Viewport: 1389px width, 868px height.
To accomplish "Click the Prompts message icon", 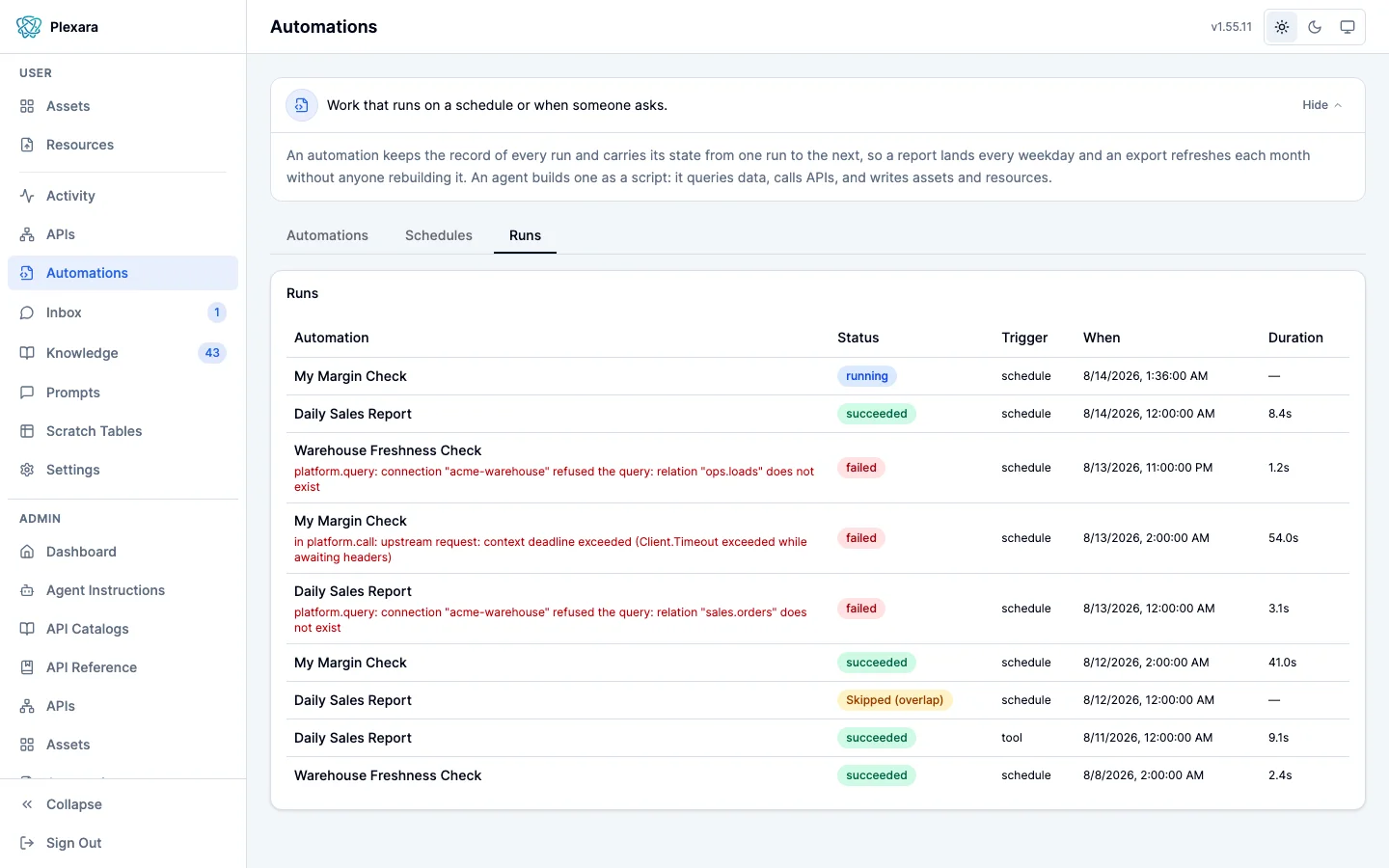I will pyautogui.click(x=27, y=393).
